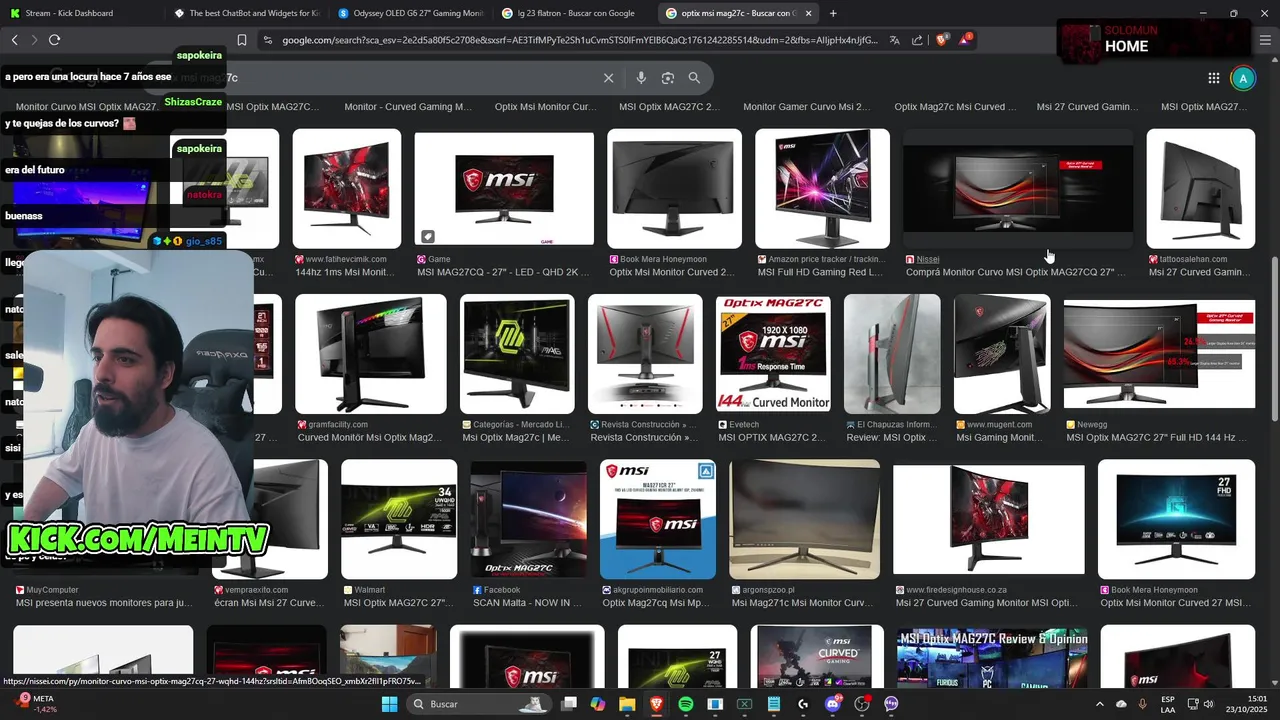The width and height of the screenshot is (1280, 720).
Task: Open link 'MSI OPTIX MAG27C 2...' by Evetech
Action: 771,438
